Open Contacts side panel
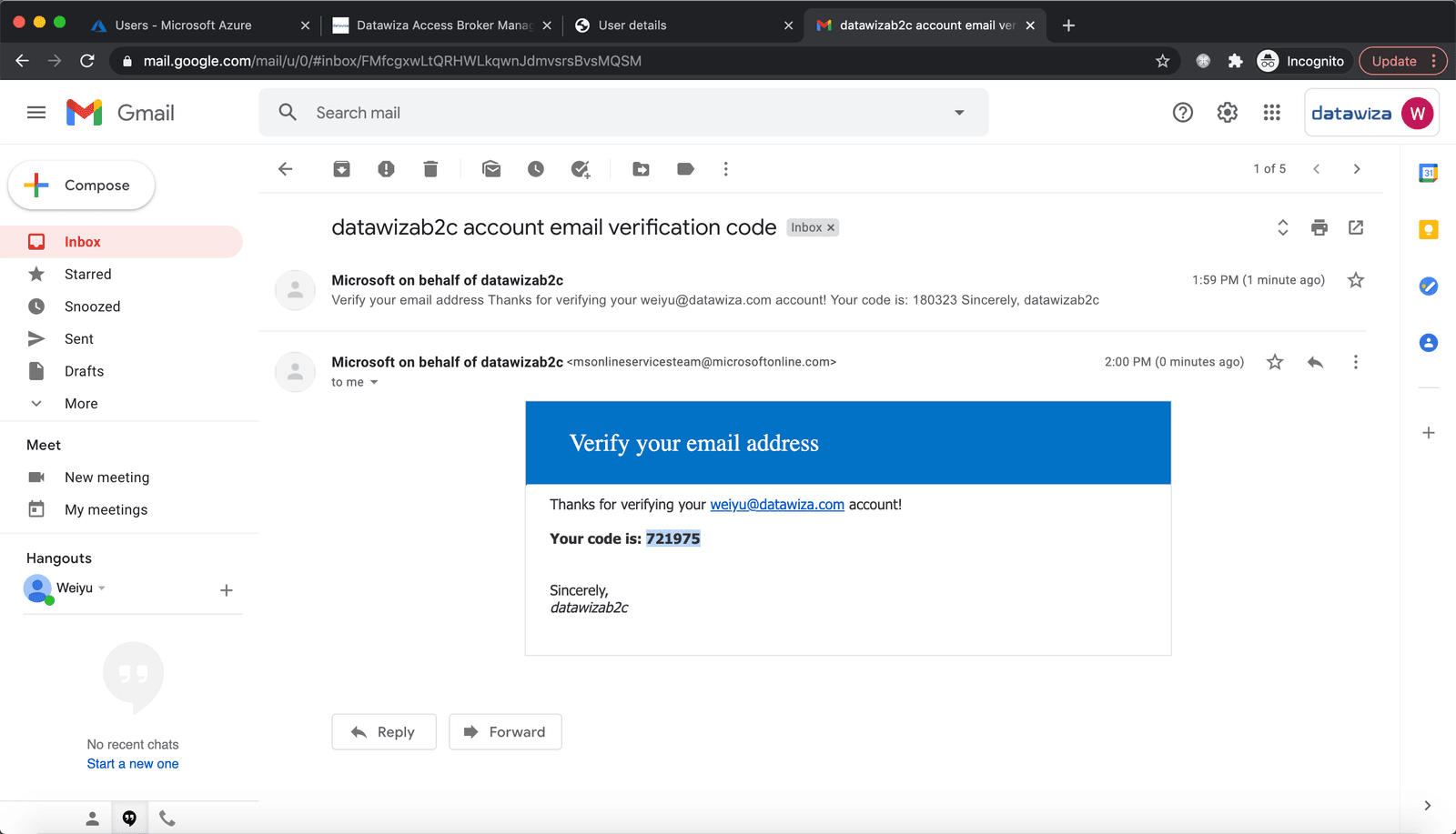Viewport: 1456px width, 834px height. click(x=1429, y=343)
